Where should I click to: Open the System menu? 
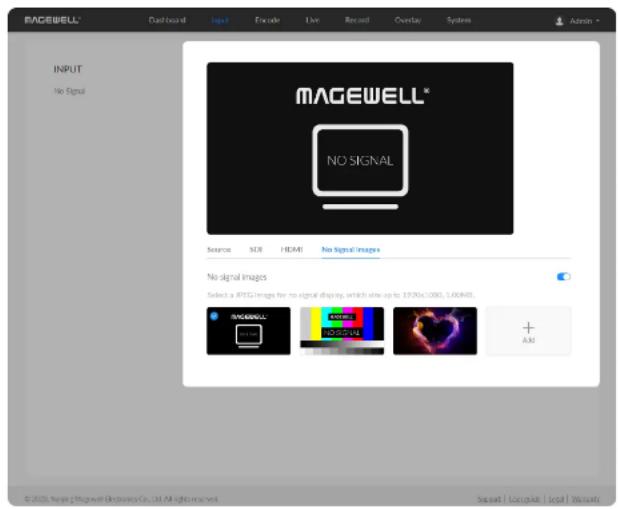[459, 20]
